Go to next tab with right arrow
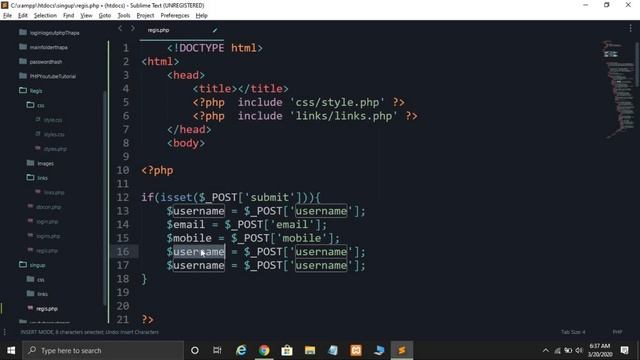Screen dimensions: 640x360 pyautogui.click(x=133, y=29)
